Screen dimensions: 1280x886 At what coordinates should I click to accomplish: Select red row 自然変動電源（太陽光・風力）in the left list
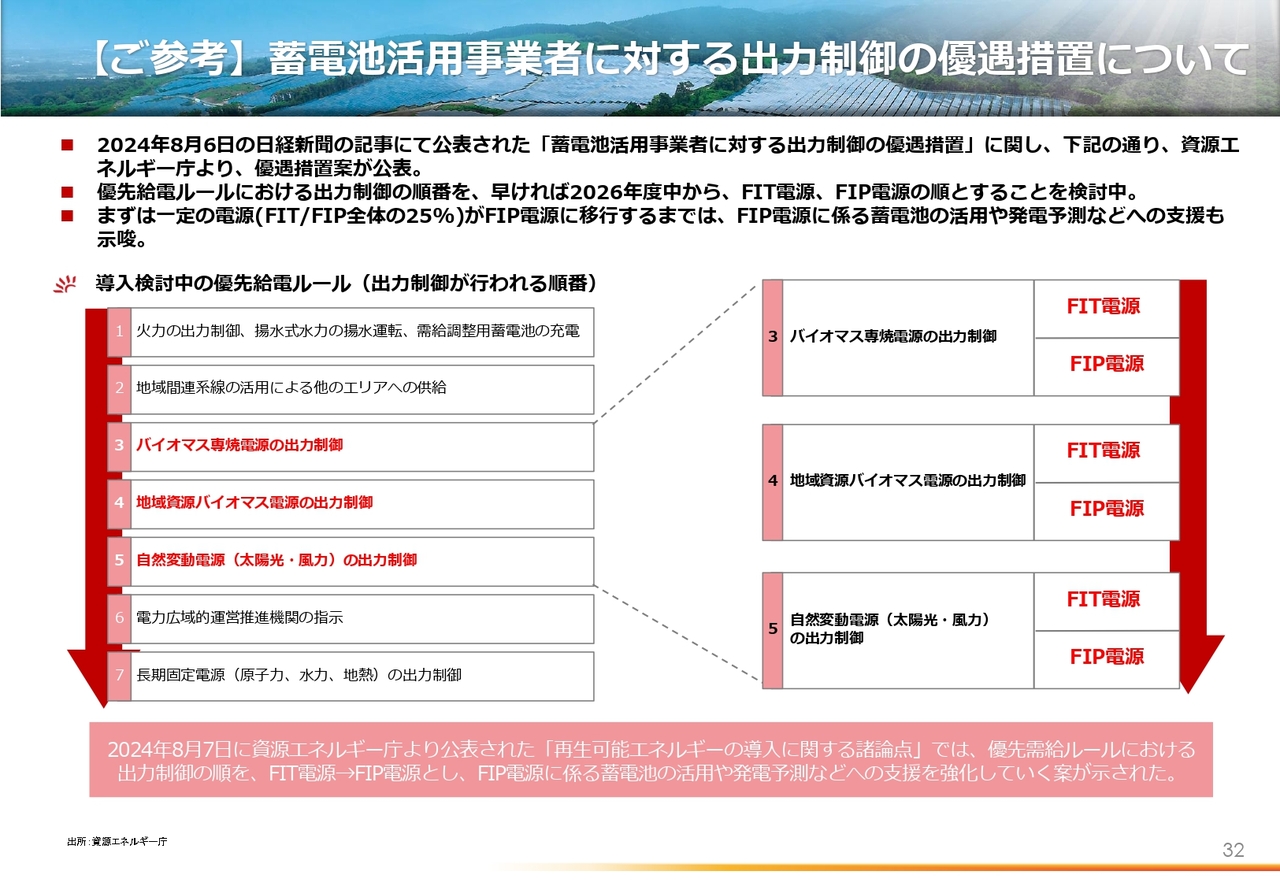pyautogui.click(x=351, y=561)
